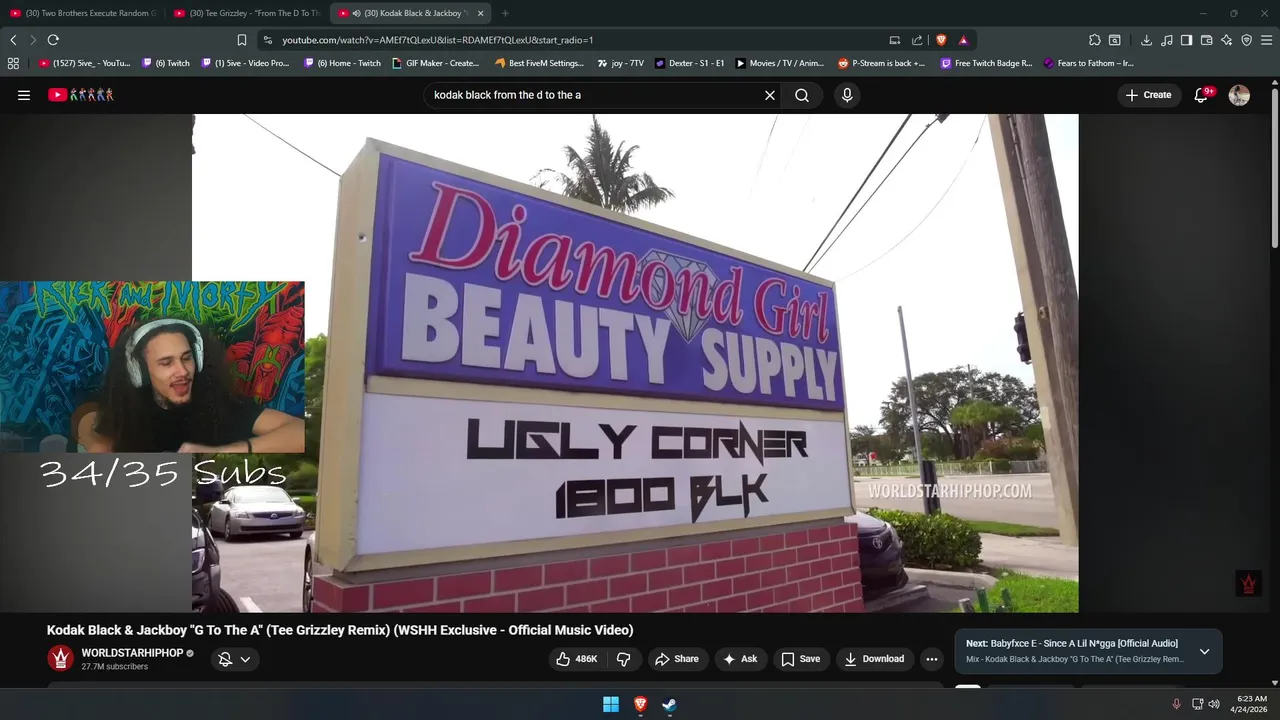Open Movies / TV / Anime bookmark

780,63
